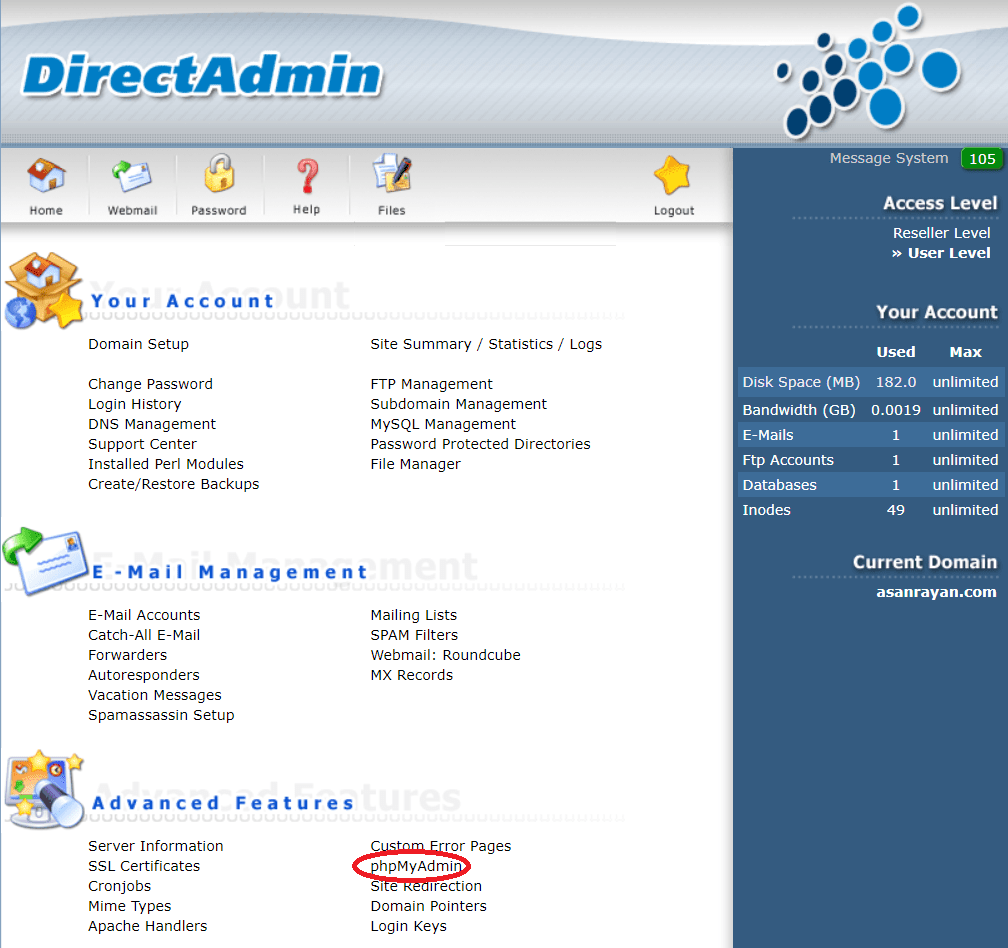Switch to Reseller Level access

click(x=941, y=233)
